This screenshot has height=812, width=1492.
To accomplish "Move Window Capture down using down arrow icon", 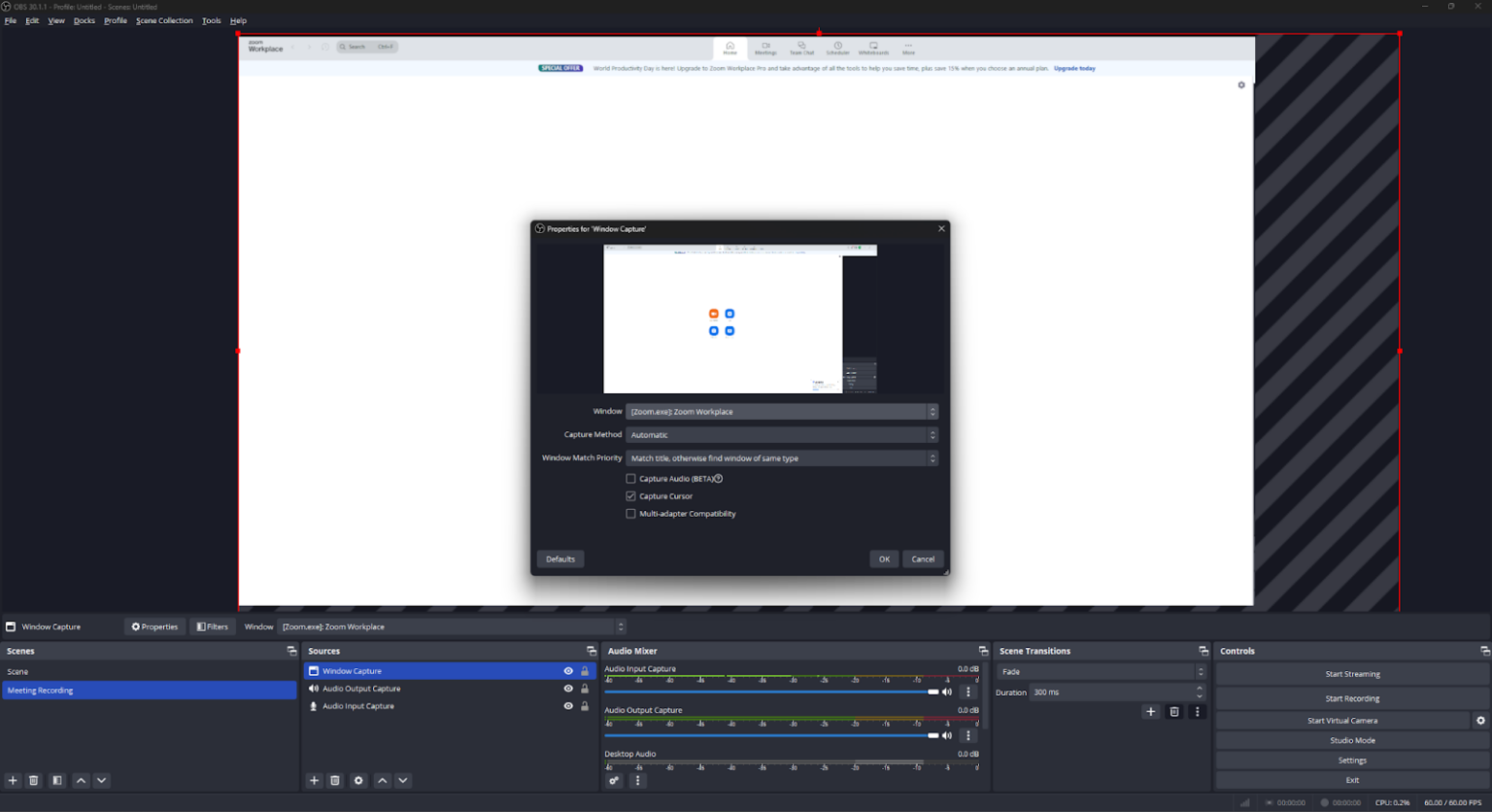I will 403,780.
